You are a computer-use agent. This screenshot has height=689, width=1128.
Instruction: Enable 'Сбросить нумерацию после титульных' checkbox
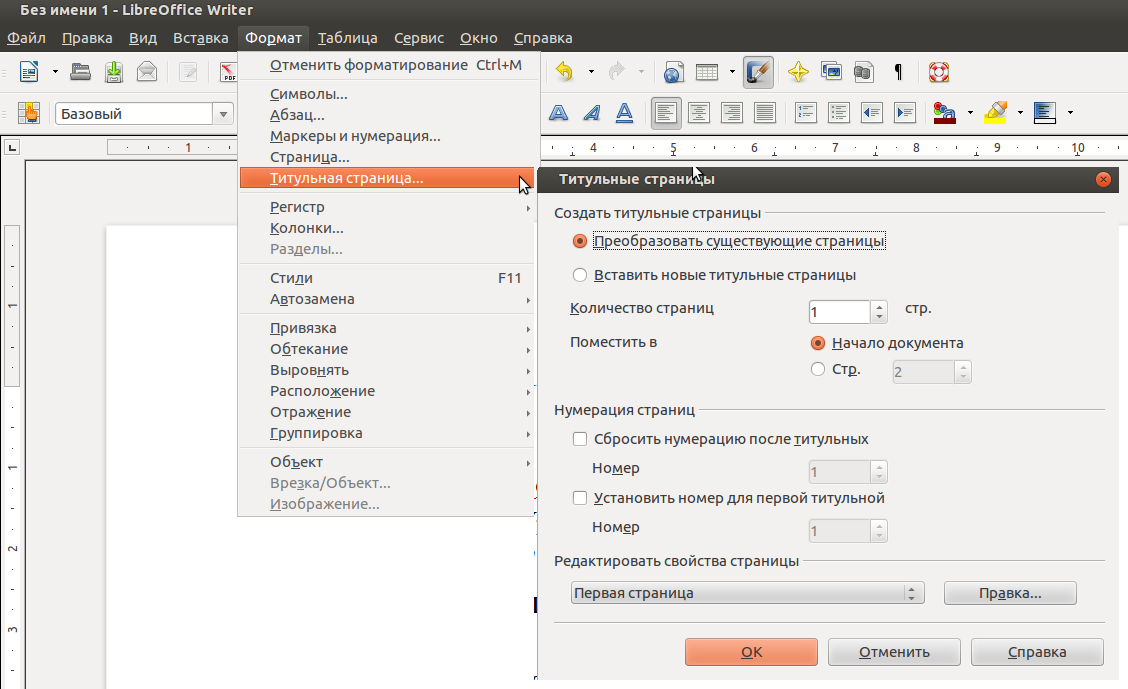[580, 439]
